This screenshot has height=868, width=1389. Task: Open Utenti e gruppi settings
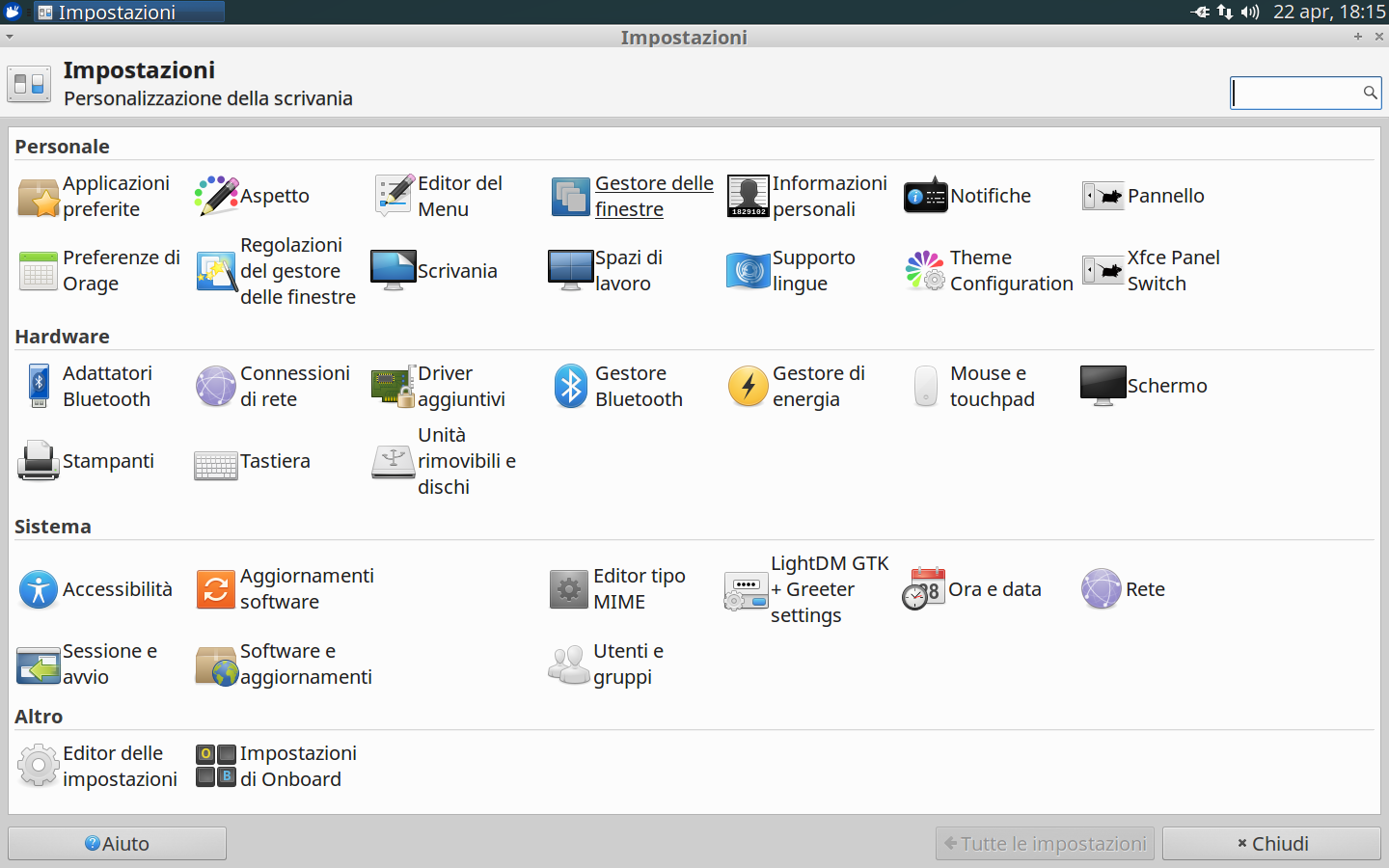point(569,665)
